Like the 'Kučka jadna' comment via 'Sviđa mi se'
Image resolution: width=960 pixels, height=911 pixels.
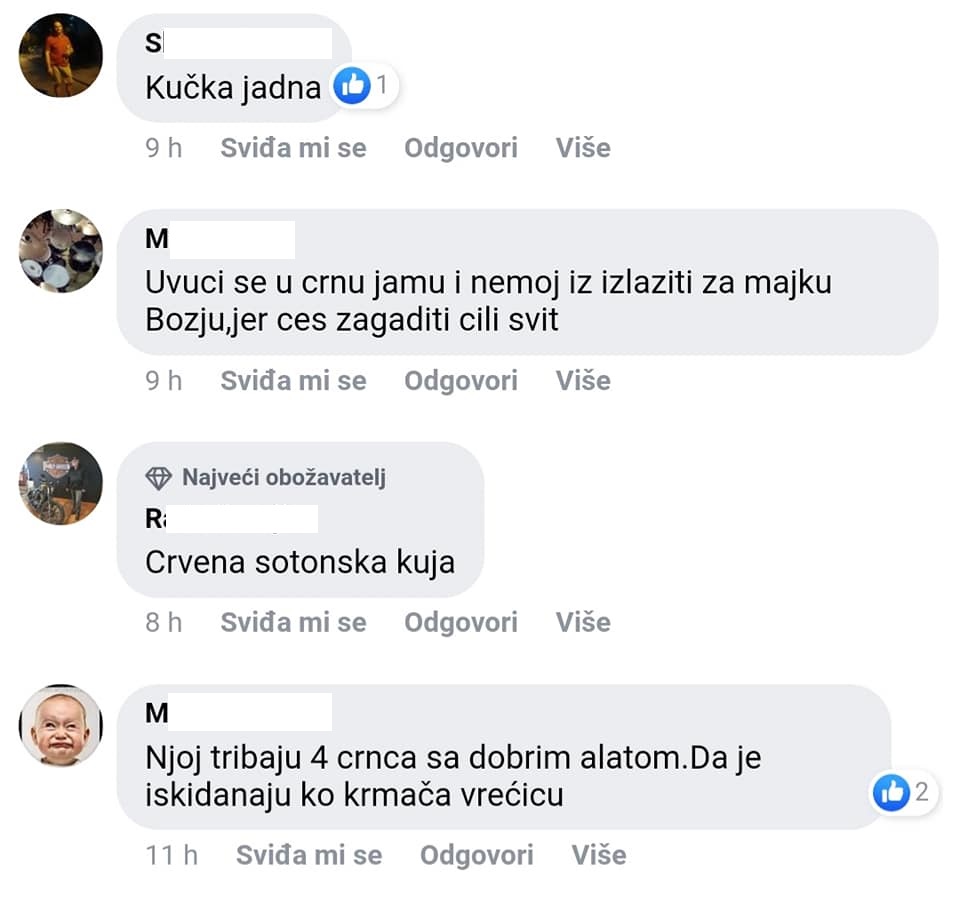click(x=293, y=148)
